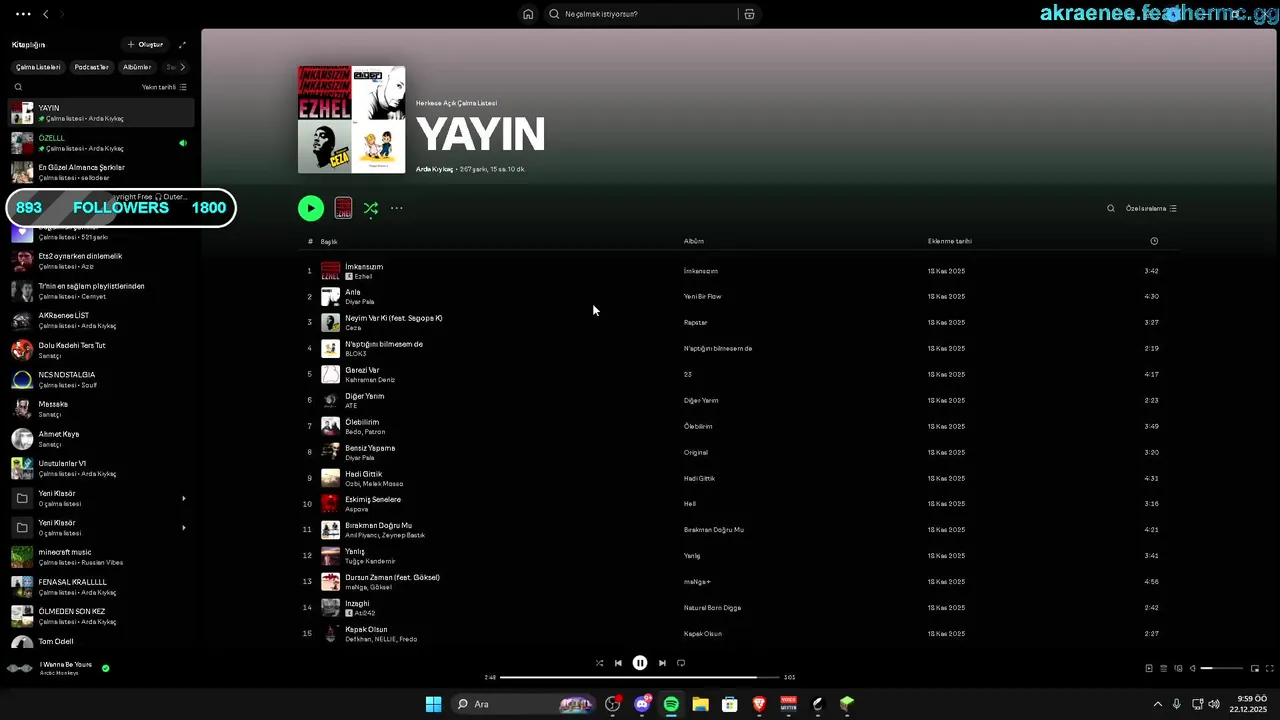Viewport: 1280px width, 720px height.
Task: Open Brave browser from the taskbar
Action: pyautogui.click(x=759, y=704)
